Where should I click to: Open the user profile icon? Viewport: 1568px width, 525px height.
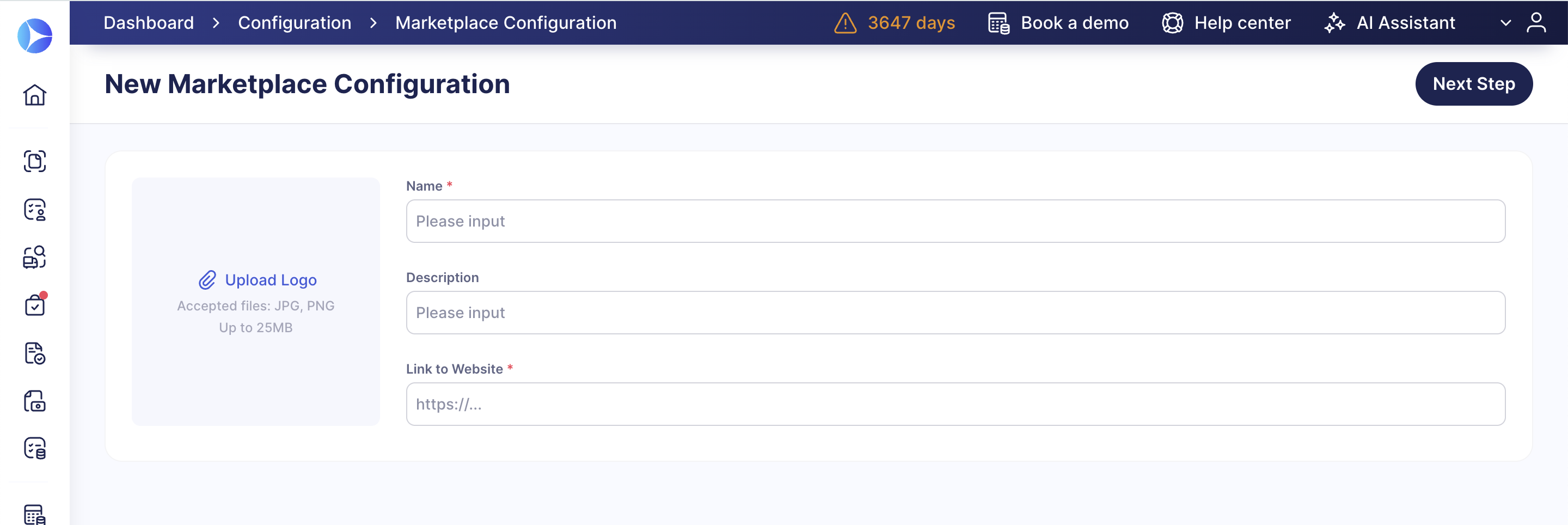(x=1536, y=23)
